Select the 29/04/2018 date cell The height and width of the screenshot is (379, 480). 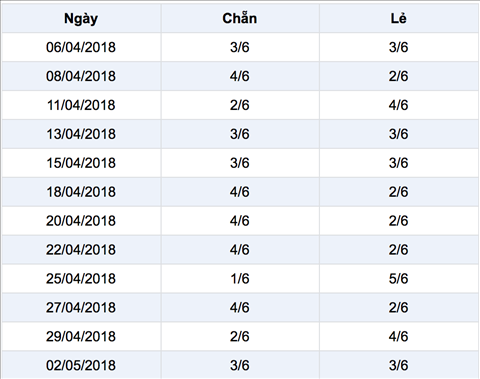[81, 336]
